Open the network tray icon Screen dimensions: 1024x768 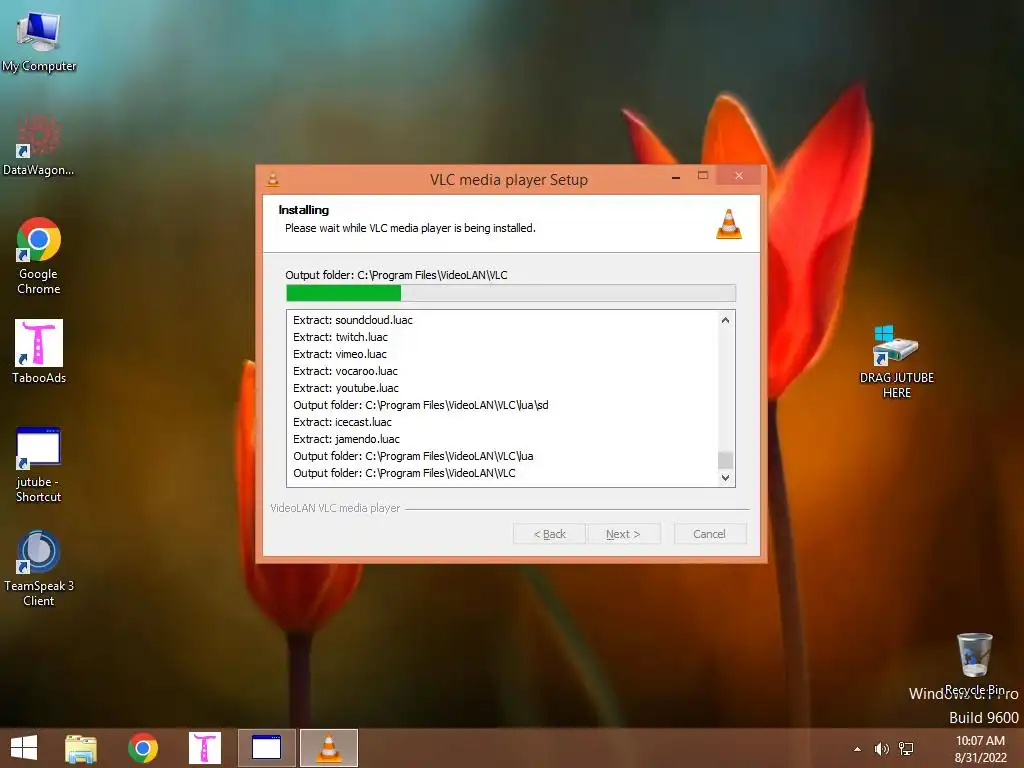(x=906, y=749)
